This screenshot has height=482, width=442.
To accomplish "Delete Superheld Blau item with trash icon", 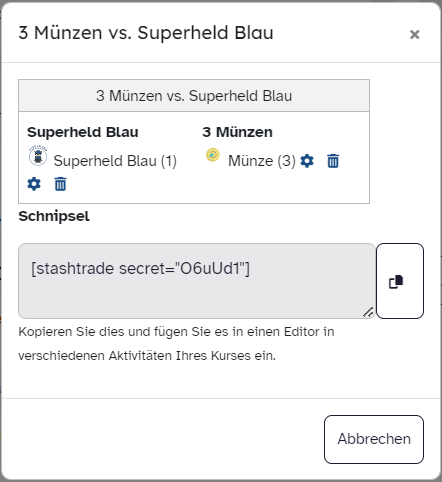I will click(60, 184).
